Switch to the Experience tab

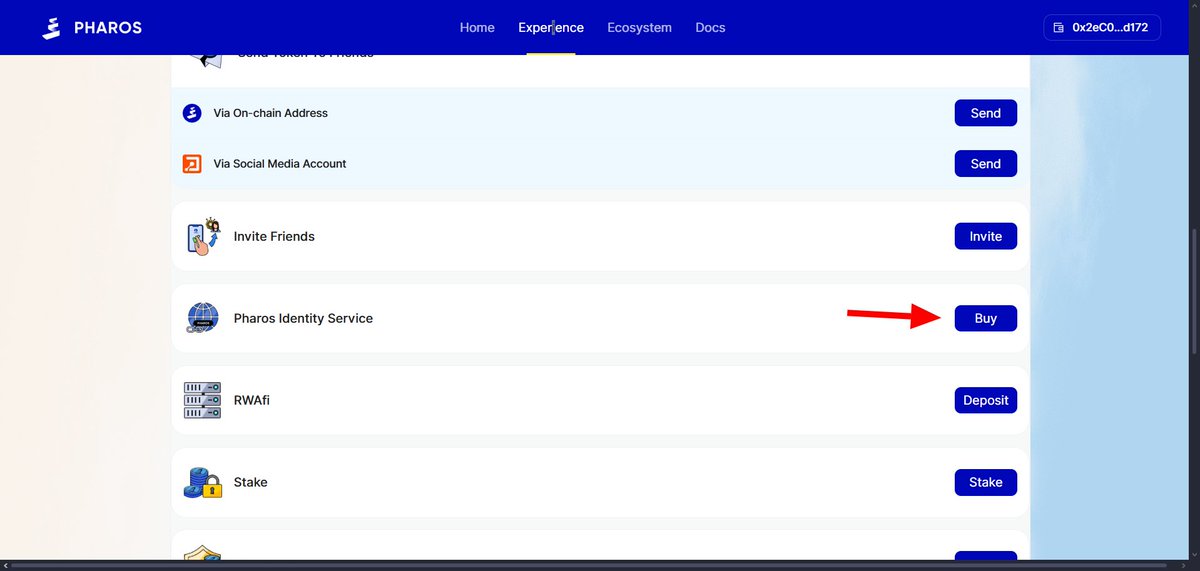(x=551, y=28)
